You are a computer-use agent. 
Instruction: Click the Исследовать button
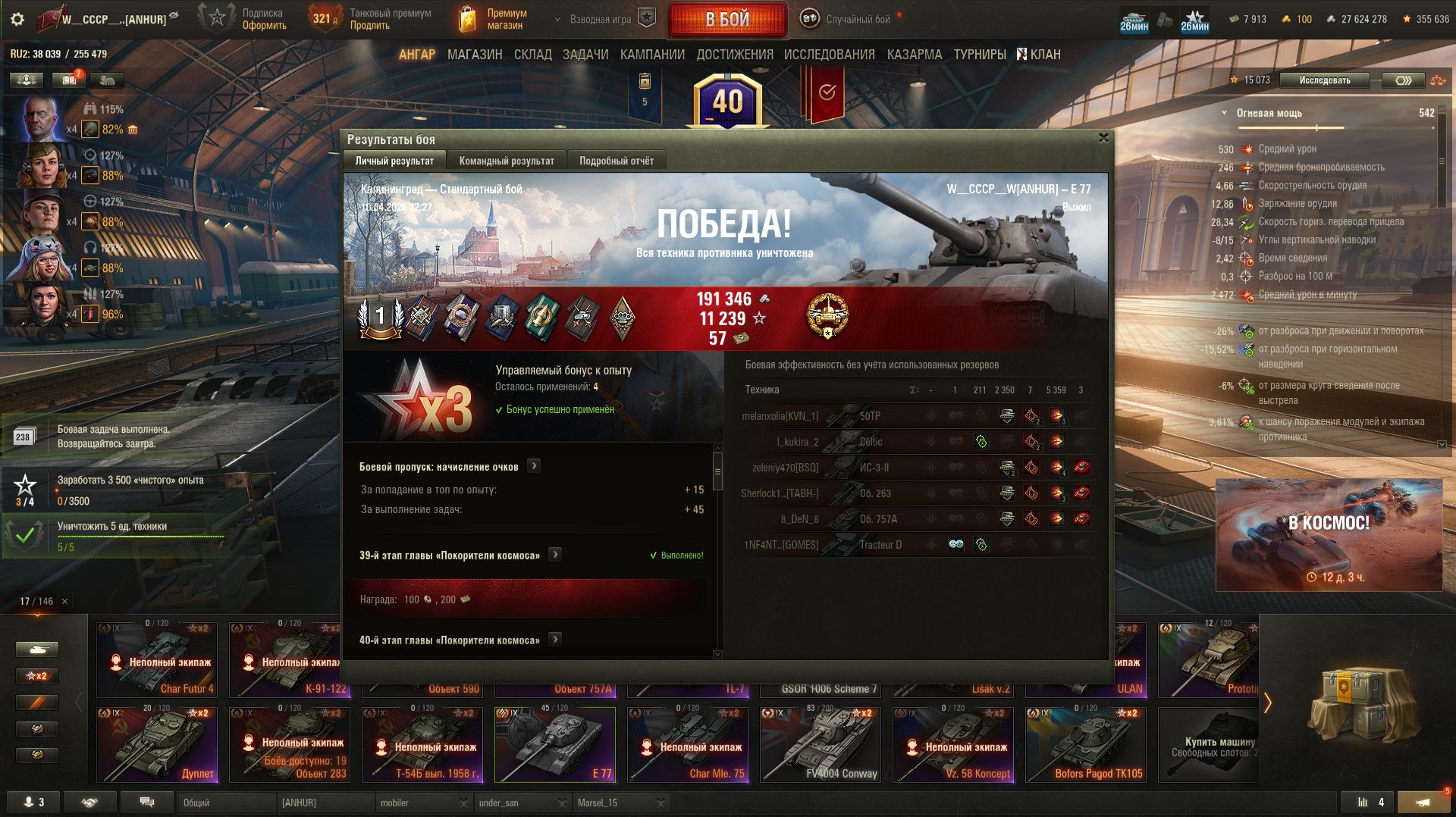[1325, 80]
